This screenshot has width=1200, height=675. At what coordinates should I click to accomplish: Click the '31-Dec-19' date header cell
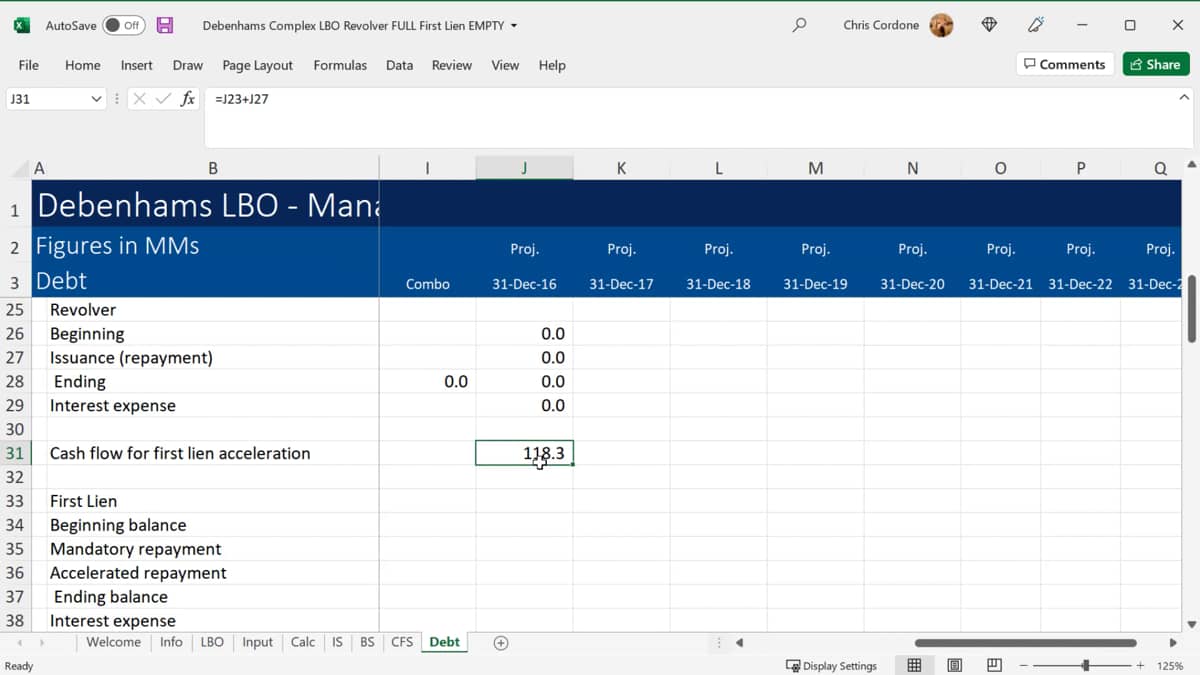click(815, 284)
